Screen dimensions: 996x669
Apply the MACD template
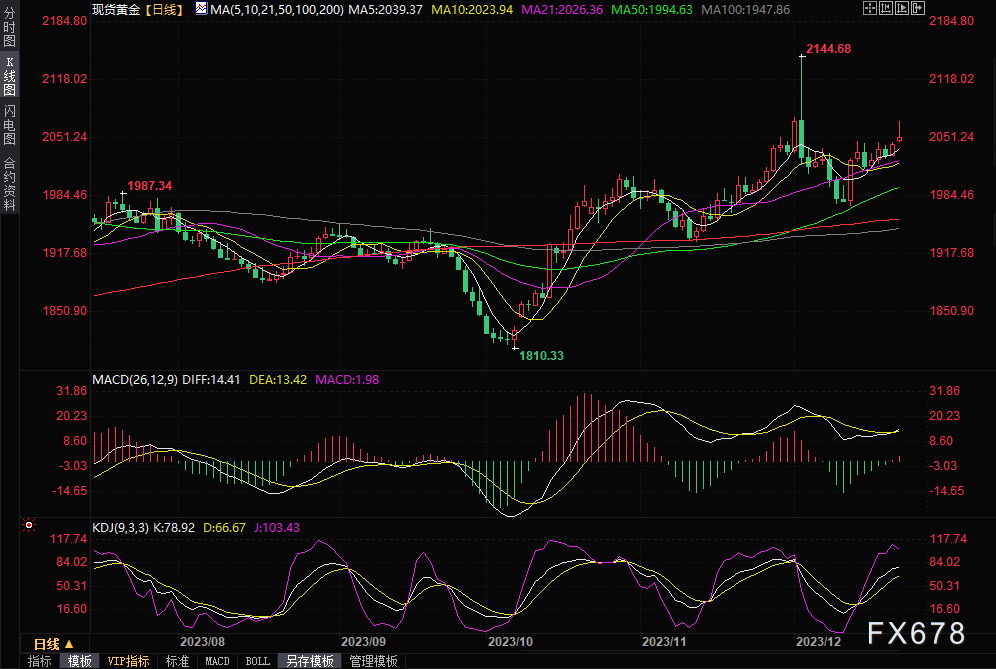[x=217, y=661]
